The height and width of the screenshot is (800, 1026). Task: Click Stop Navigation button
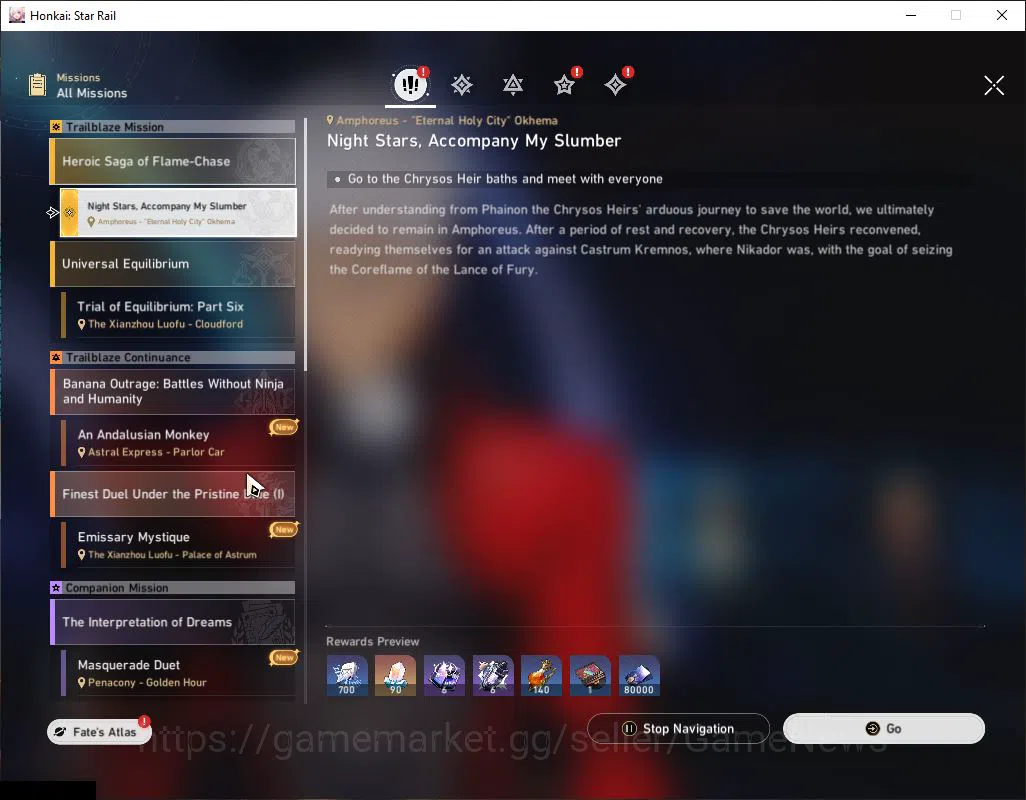679,729
